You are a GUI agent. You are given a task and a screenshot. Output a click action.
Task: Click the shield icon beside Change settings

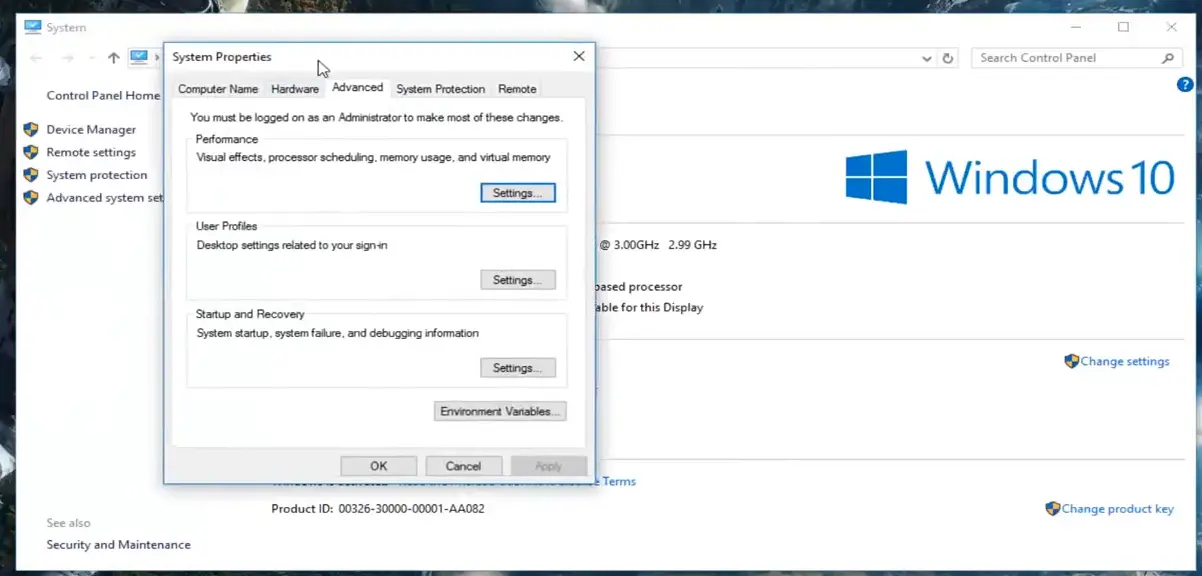click(x=1072, y=361)
